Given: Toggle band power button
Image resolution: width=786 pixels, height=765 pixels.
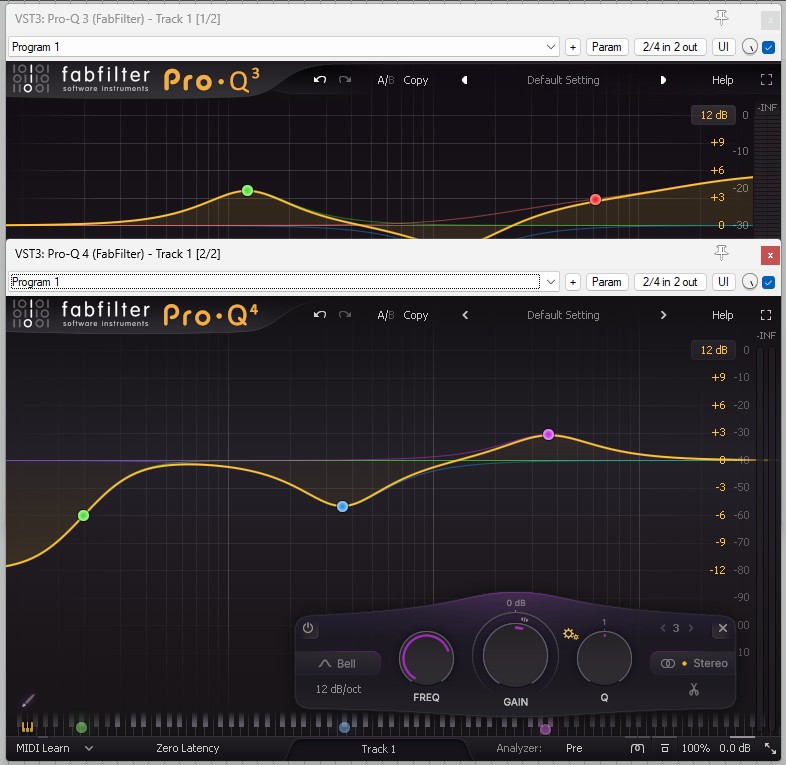Looking at the screenshot, I should click(x=308, y=628).
